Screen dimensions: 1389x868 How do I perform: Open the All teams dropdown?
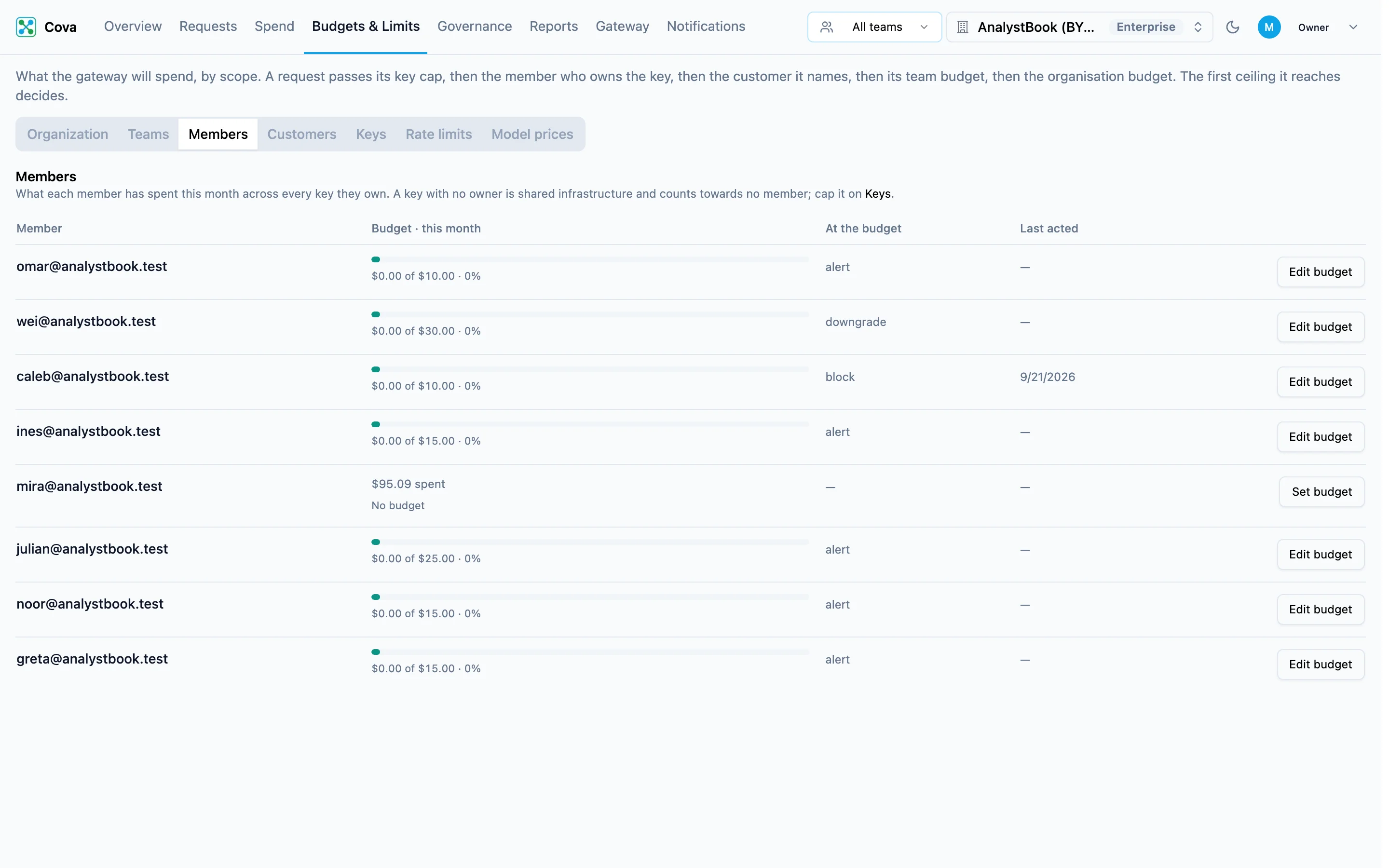pos(874,27)
